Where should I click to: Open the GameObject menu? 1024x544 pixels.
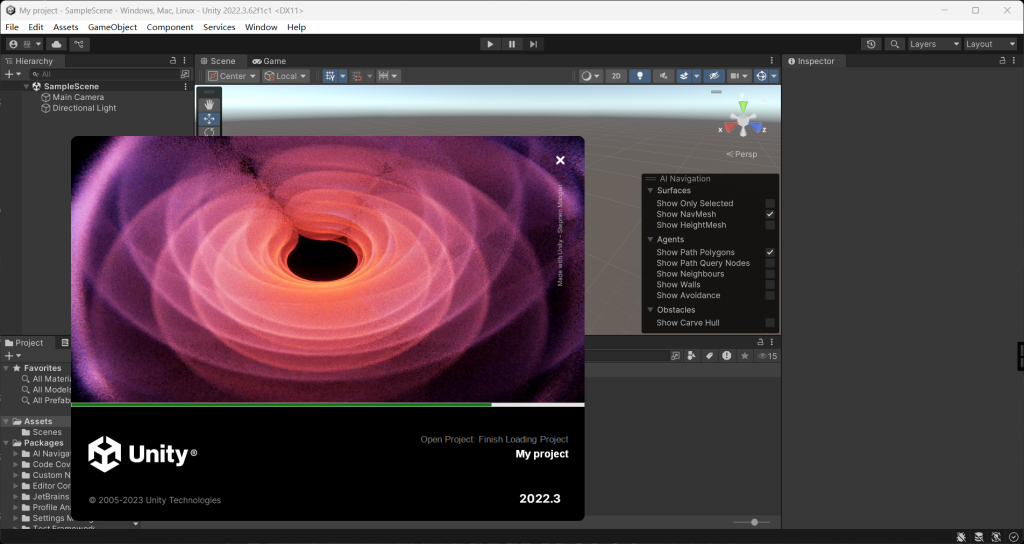[112, 27]
